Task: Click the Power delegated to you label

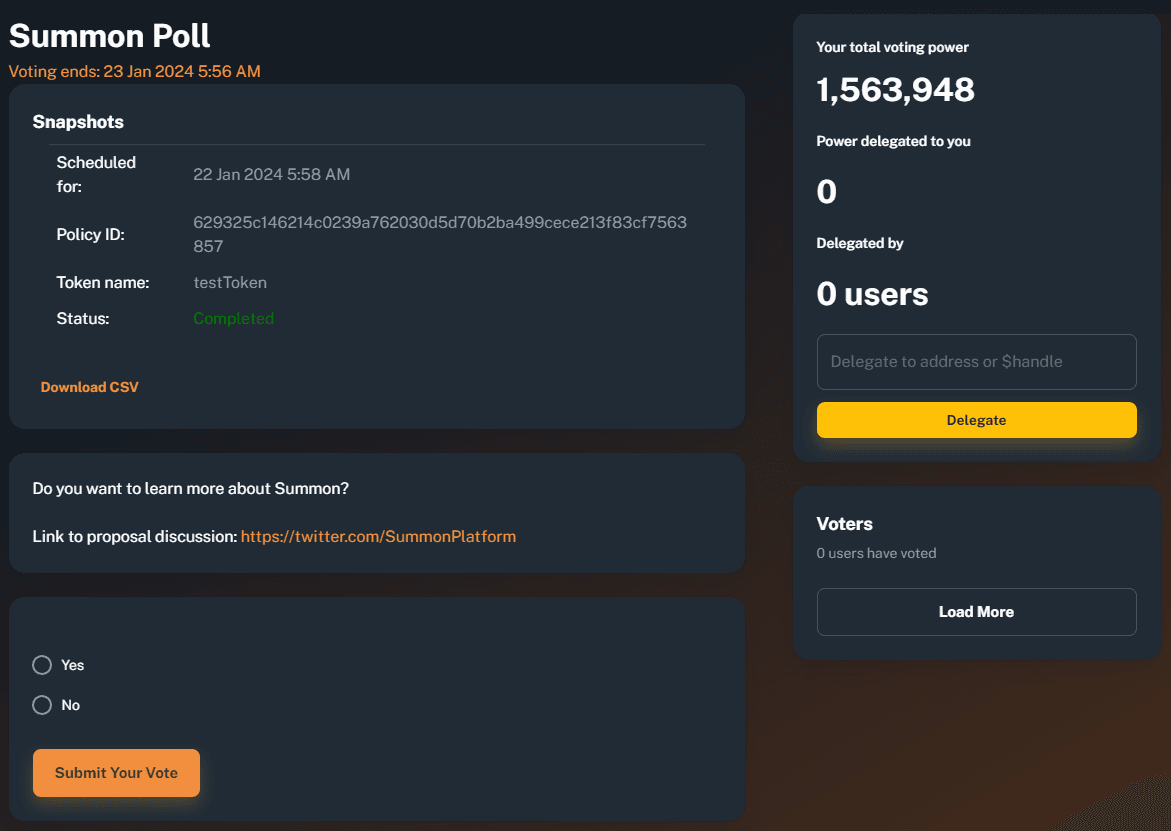Action: coord(893,141)
